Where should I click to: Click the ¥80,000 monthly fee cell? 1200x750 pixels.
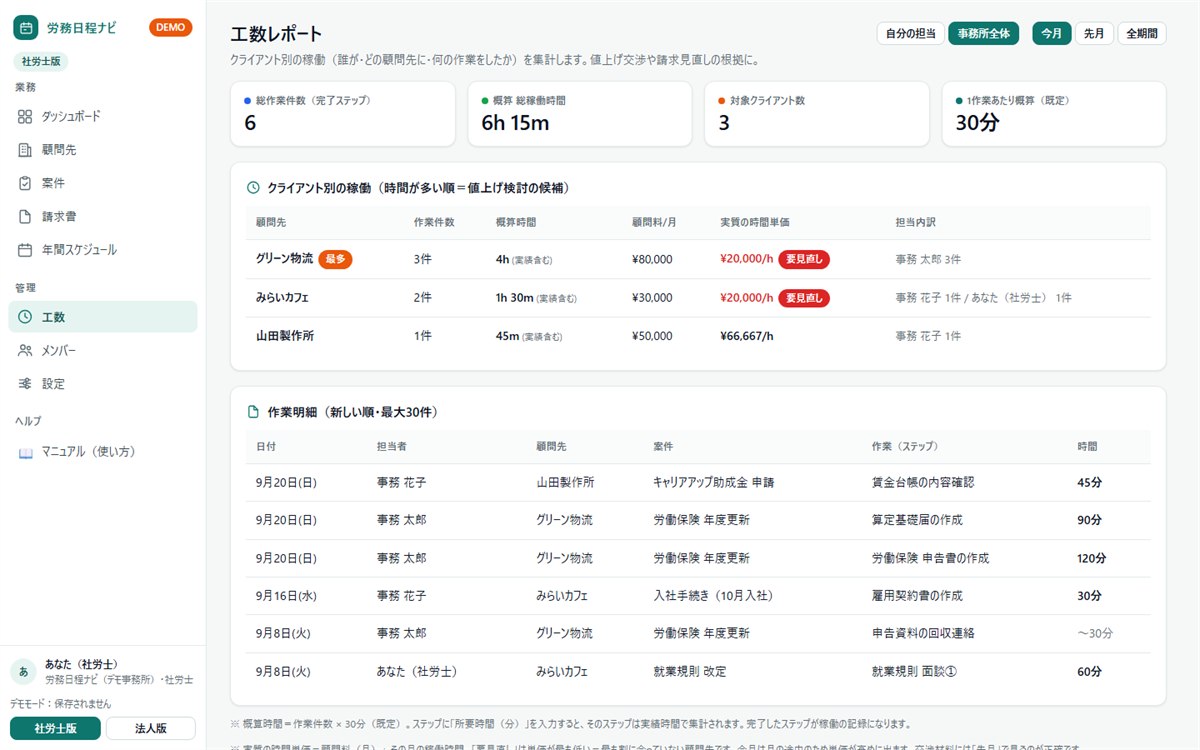point(652,259)
